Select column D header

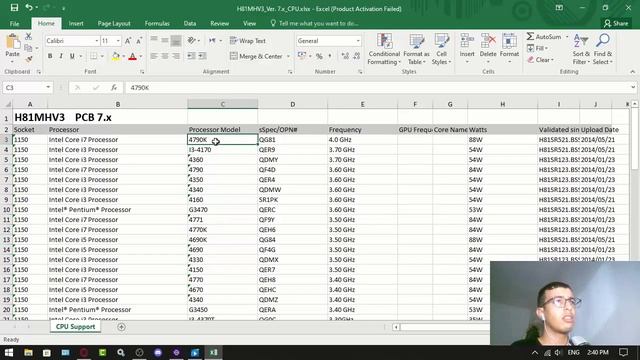click(x=292, y=104)
